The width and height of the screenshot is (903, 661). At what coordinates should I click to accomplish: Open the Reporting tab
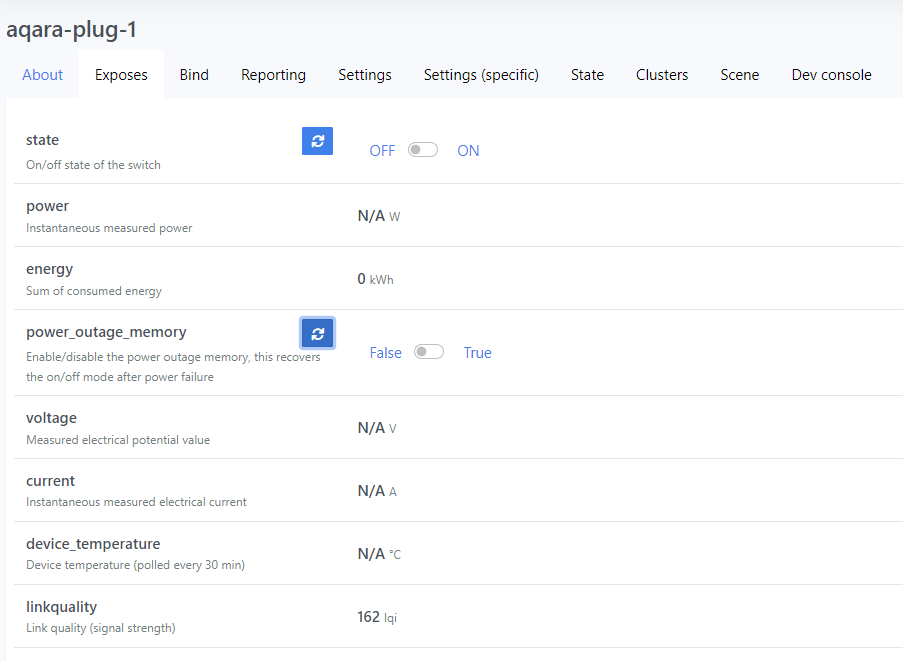pos(273,75)
